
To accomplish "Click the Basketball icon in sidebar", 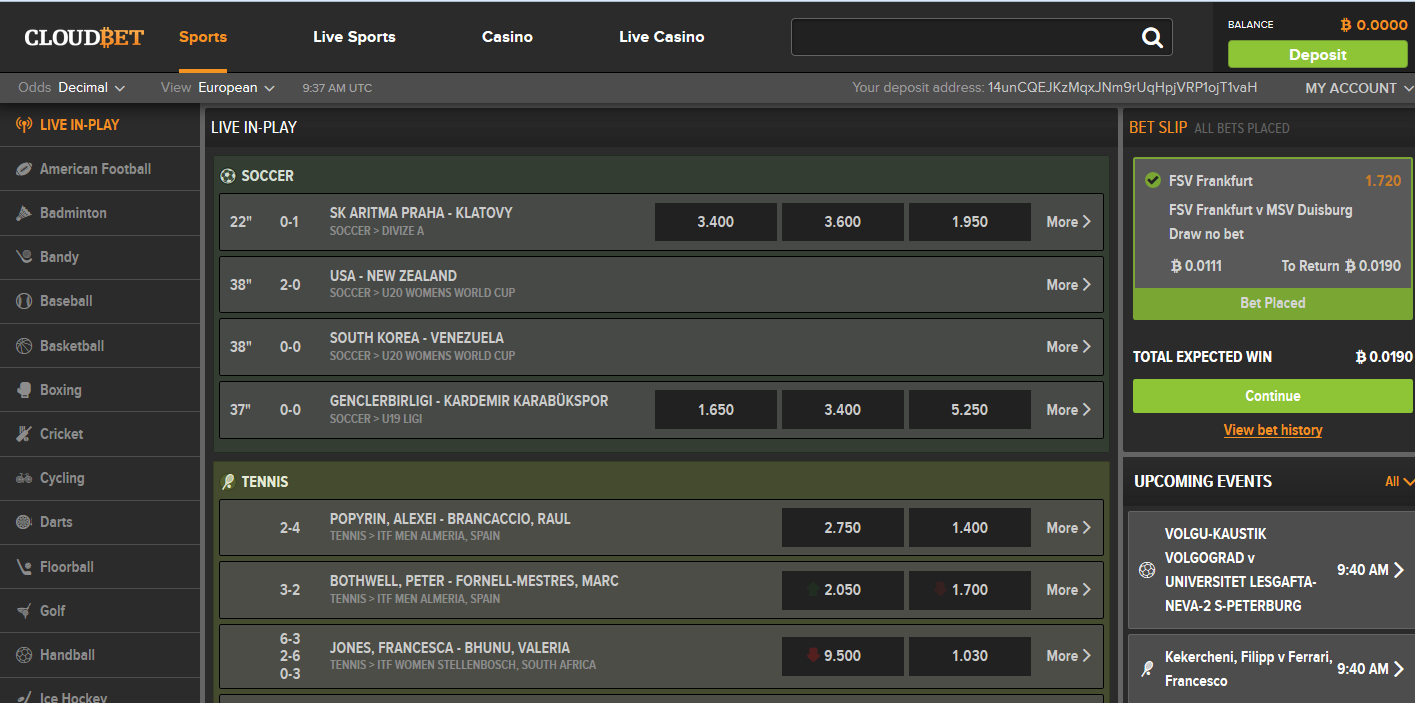I will point(24,346).
